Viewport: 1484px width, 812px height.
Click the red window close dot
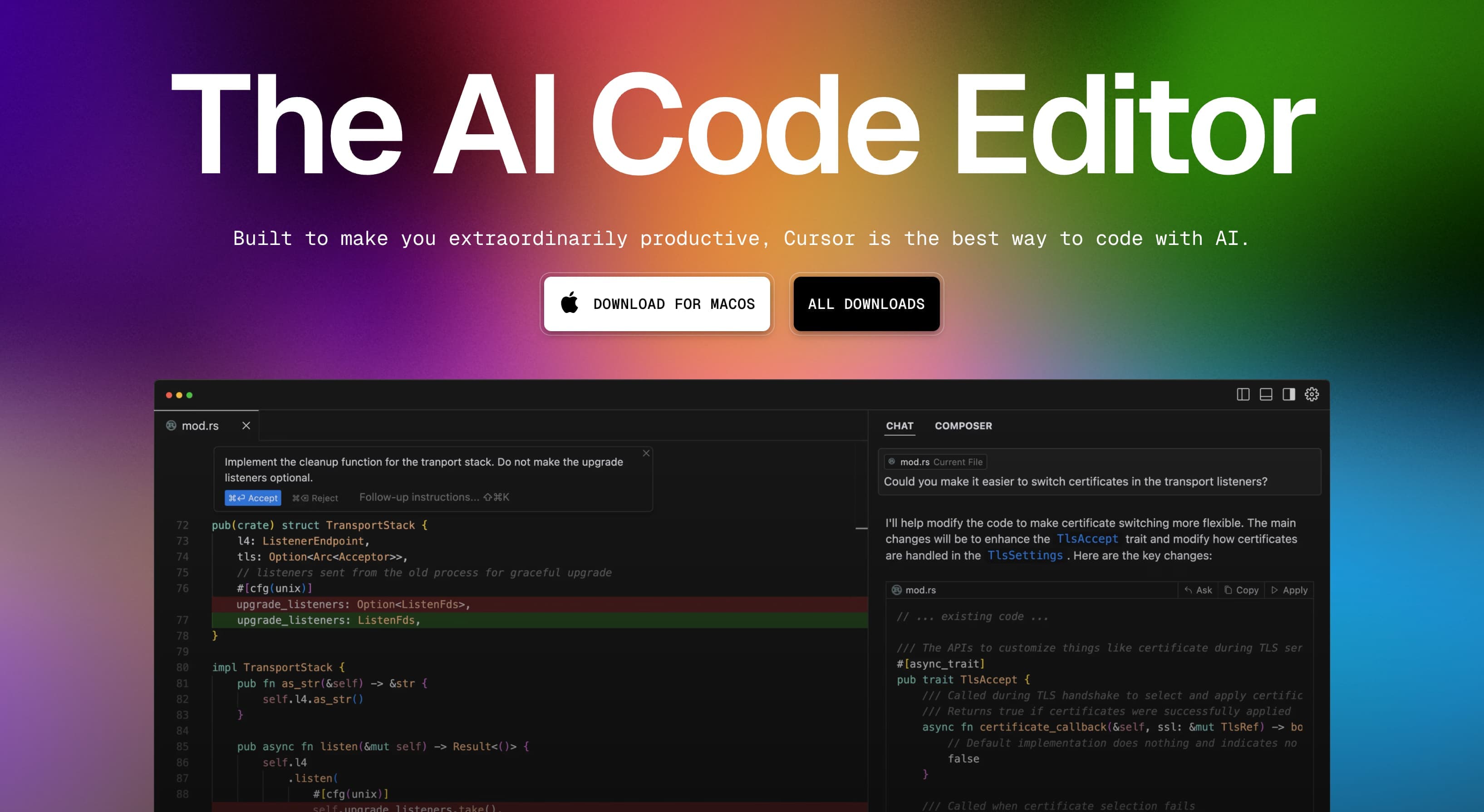pos(169,395)
